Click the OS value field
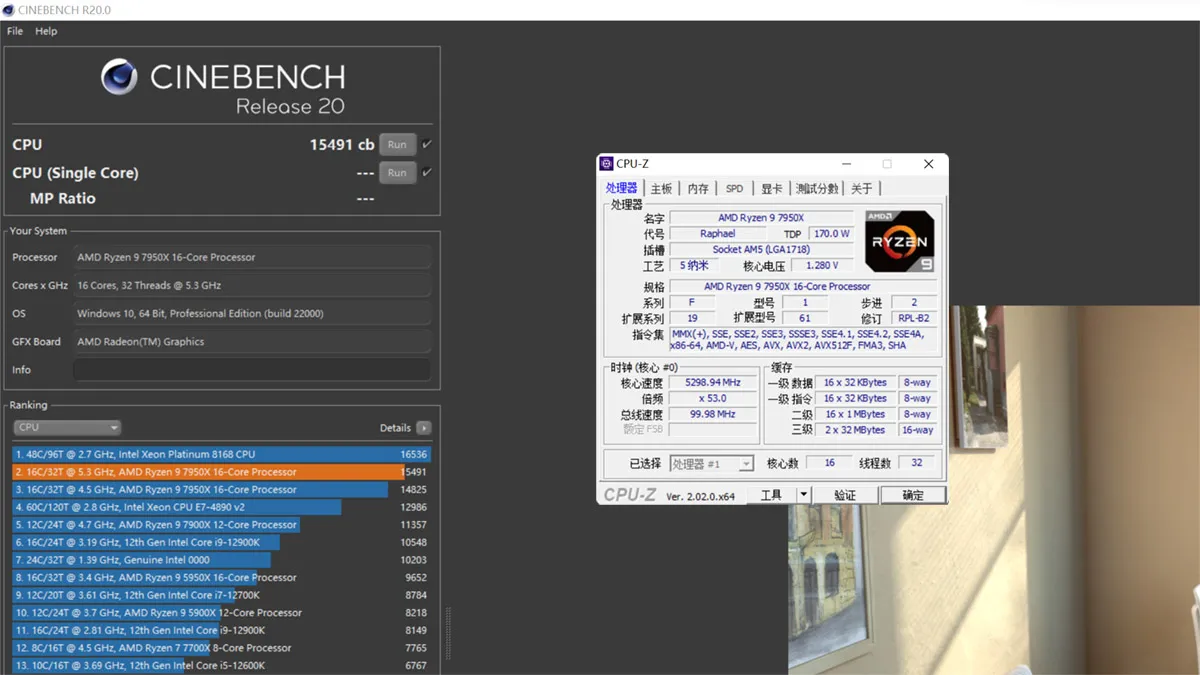The image size is (1200, 675). (x=252, y=313)
